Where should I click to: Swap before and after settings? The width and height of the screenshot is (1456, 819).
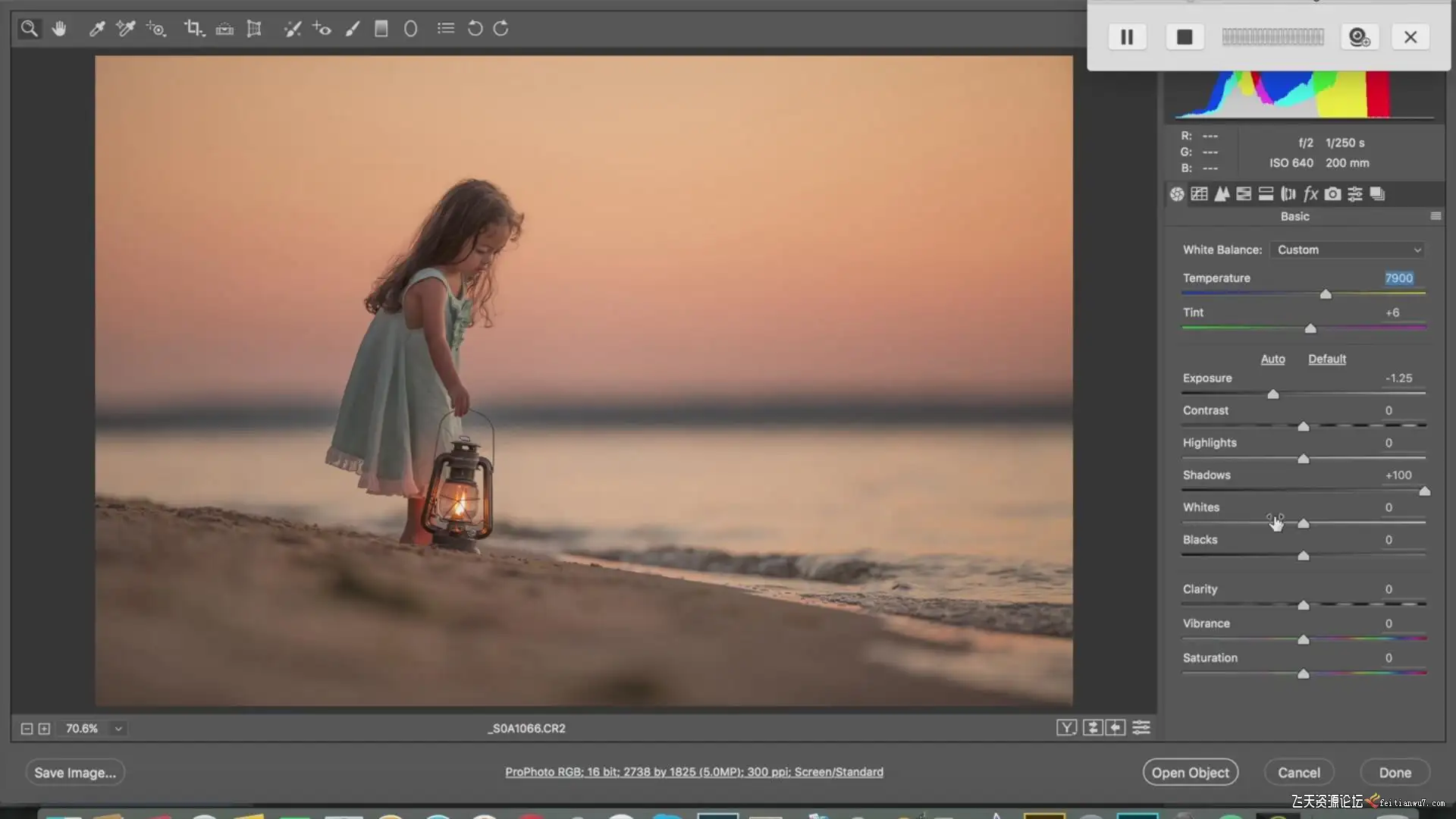(1092, 728)
